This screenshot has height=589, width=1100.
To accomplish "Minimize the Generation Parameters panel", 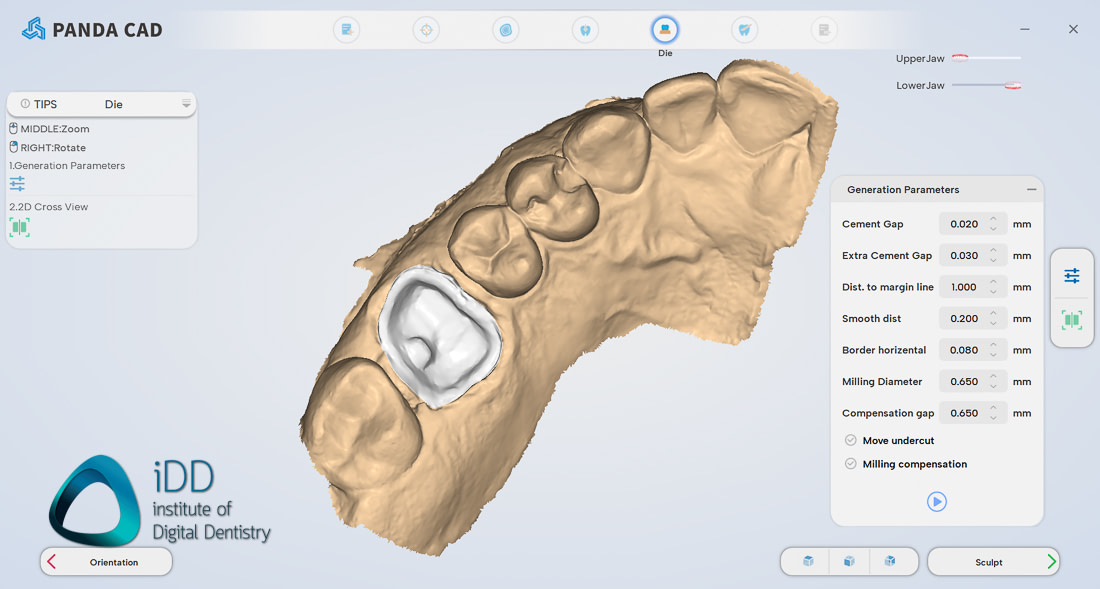I will click(x=1031, y=189).
